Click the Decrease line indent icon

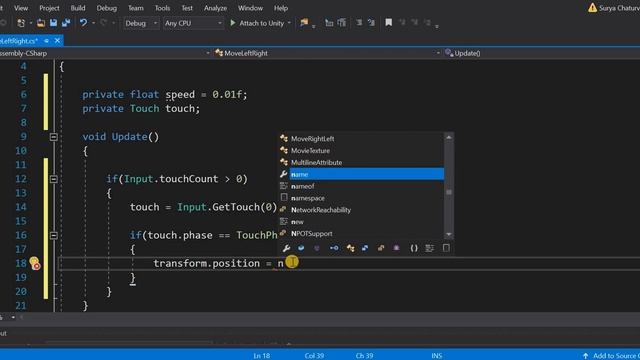point(329,23)
